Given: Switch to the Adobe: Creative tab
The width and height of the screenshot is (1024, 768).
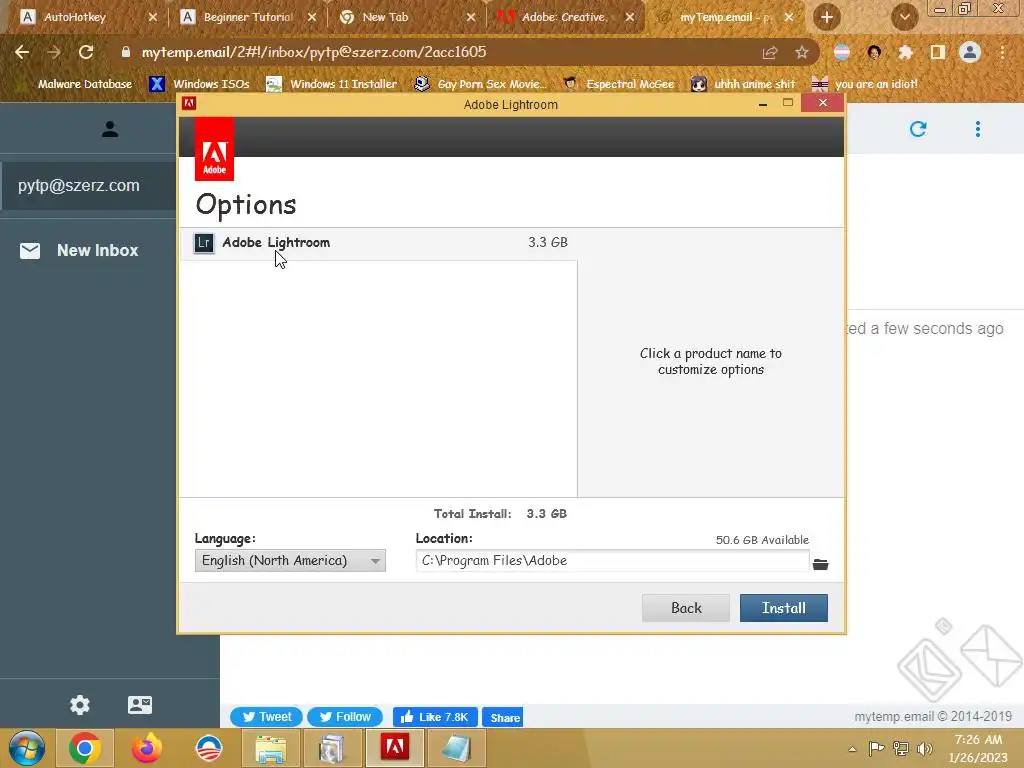Looking at the screenshot, I should [x=566, y=17].
